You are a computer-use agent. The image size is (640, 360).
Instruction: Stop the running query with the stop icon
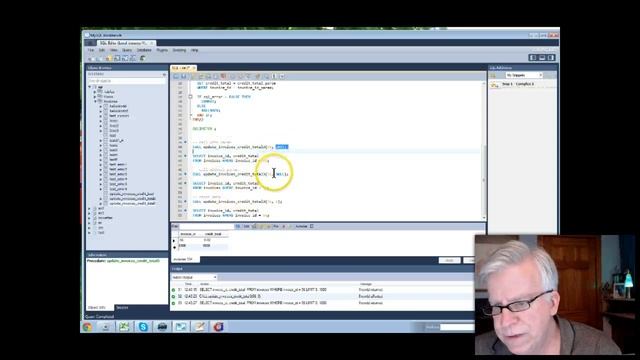[216, 76]
